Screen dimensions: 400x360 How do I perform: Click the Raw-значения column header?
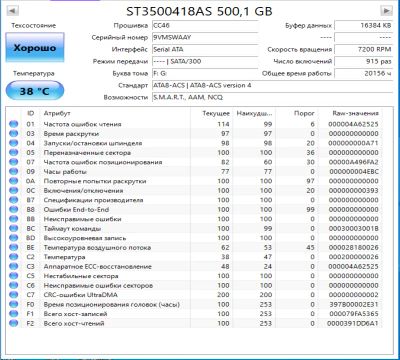coord(355,113)
